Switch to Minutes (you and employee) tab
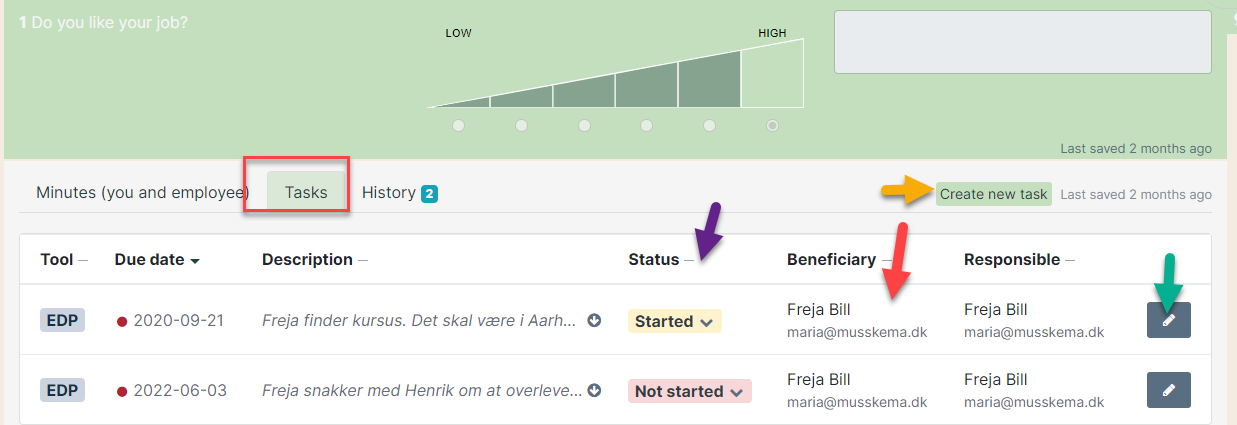This screenshot has width=1237, height=425. click(142, 192)
